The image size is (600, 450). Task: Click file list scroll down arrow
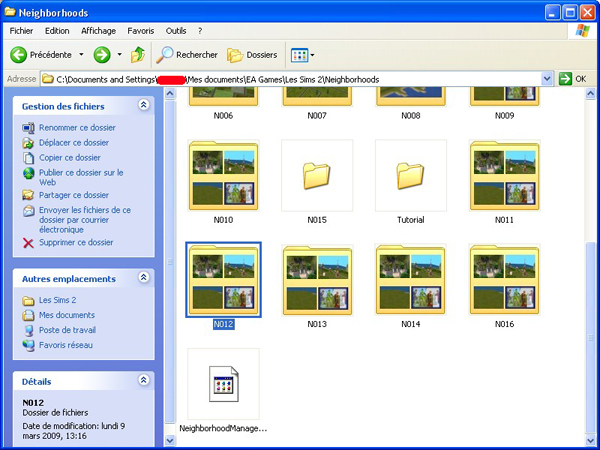pos(591,440)
